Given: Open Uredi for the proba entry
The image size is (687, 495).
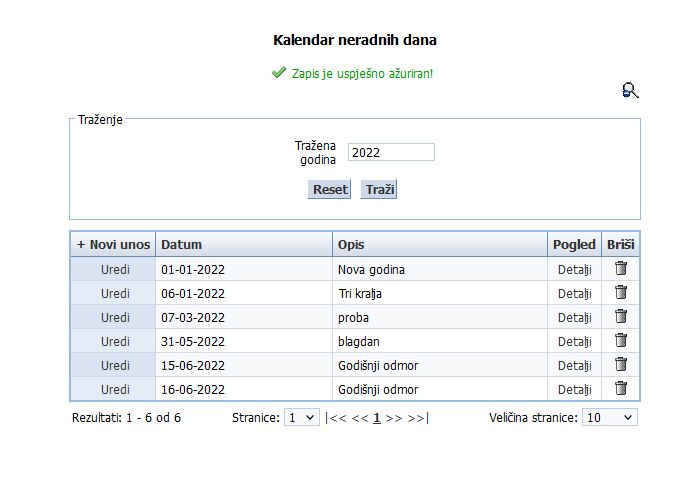Looking at the screenshot, I should pos(115,318).
